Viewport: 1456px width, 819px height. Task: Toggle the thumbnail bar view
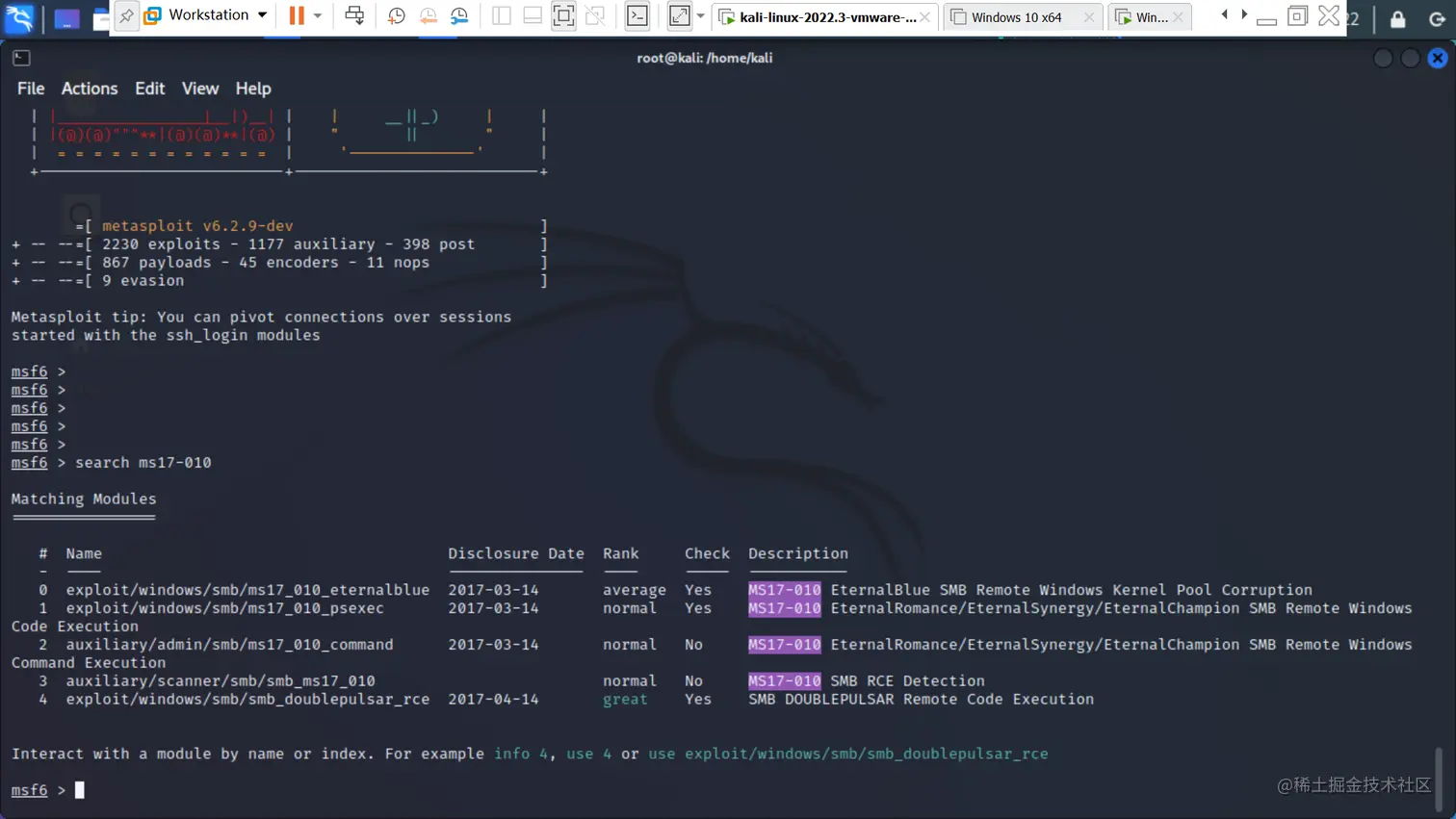pos(533,15)
